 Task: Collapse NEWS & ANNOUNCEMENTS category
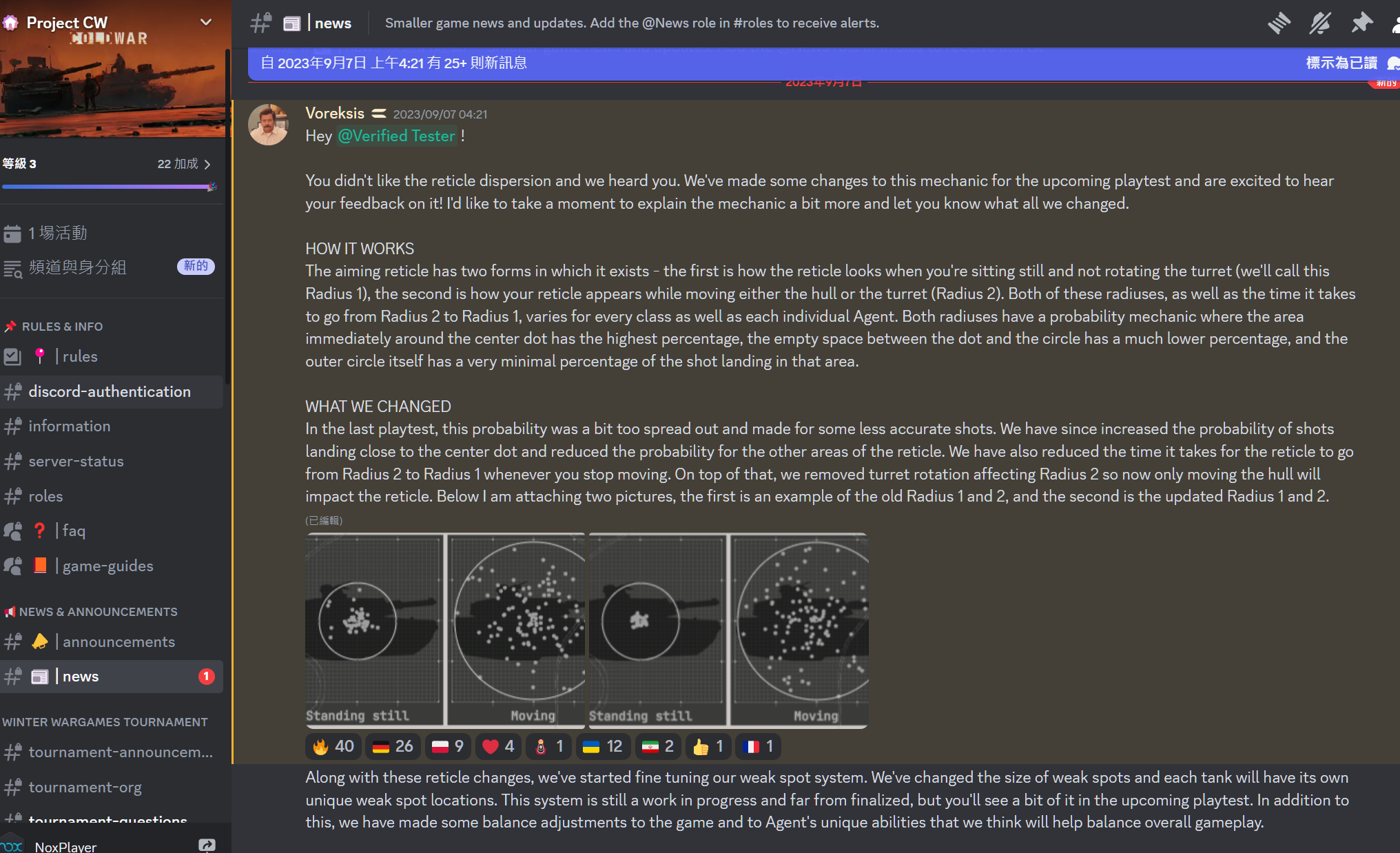point(98,612)
